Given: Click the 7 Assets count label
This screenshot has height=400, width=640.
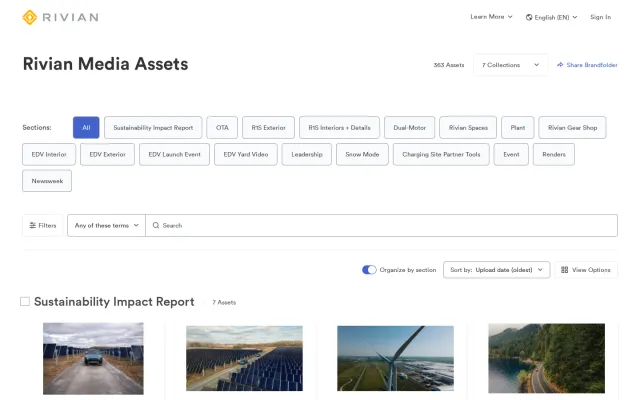Looking at the screenshot, I should click(224, 302).
